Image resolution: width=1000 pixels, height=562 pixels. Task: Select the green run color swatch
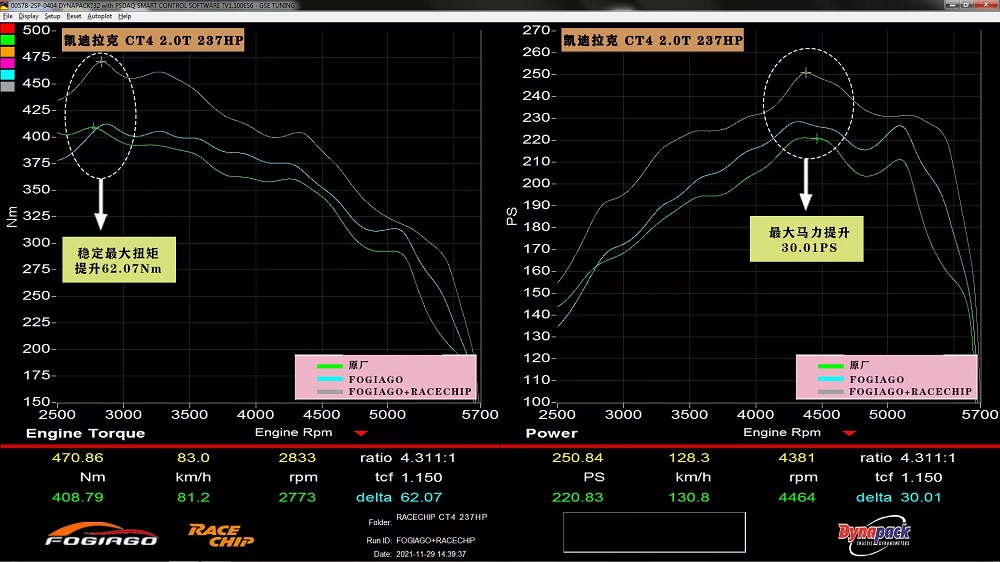(7, 40)
